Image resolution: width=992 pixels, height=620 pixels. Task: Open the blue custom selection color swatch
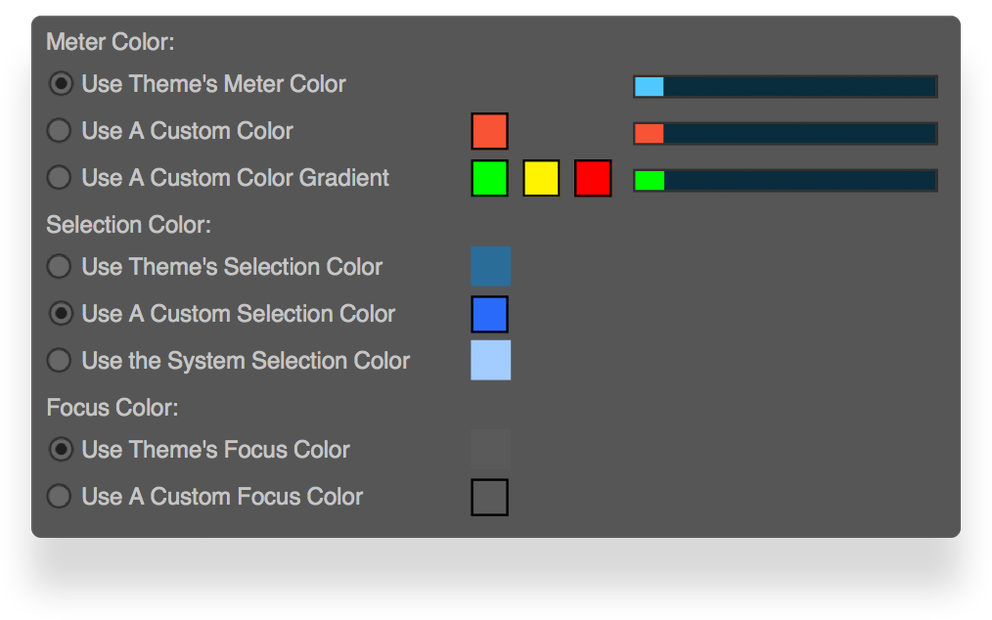point(490,314)
